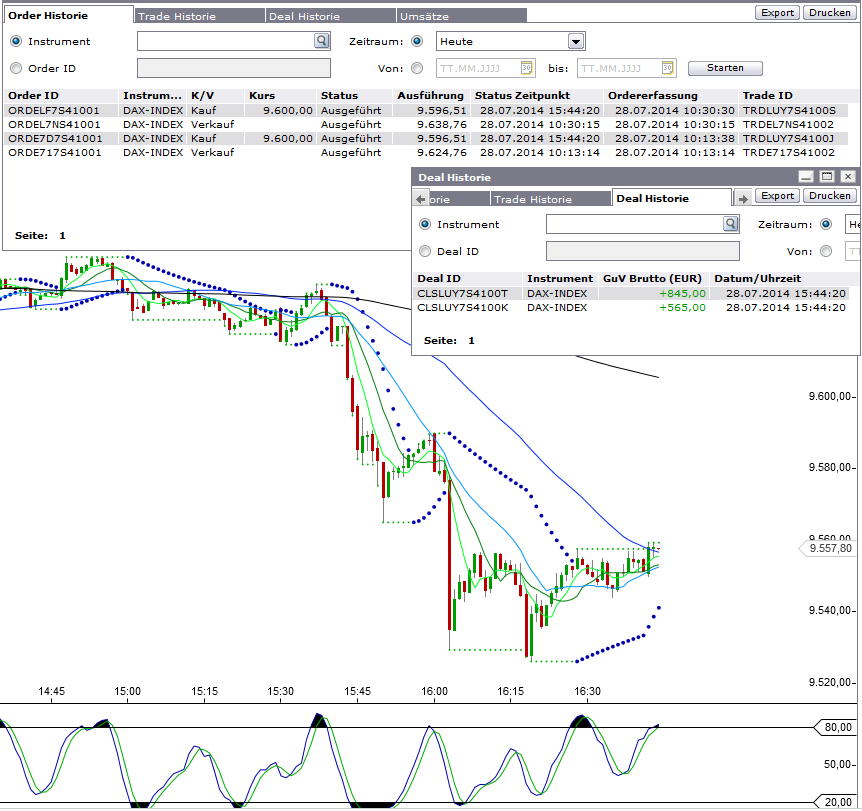Select Instrument radio in Order Historie

(x=16, y=41)
